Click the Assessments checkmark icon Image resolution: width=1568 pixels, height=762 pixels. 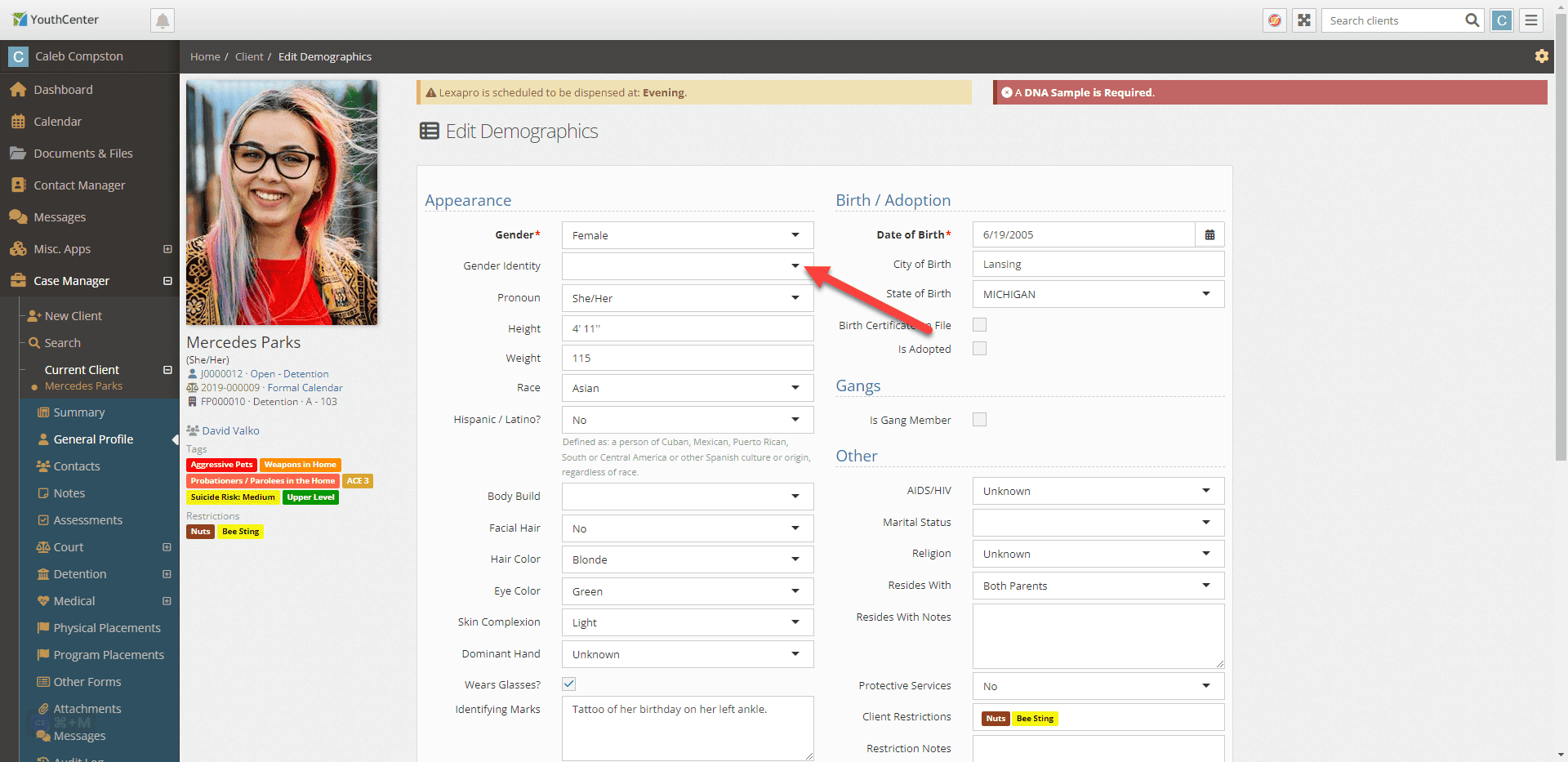point(43,520)
